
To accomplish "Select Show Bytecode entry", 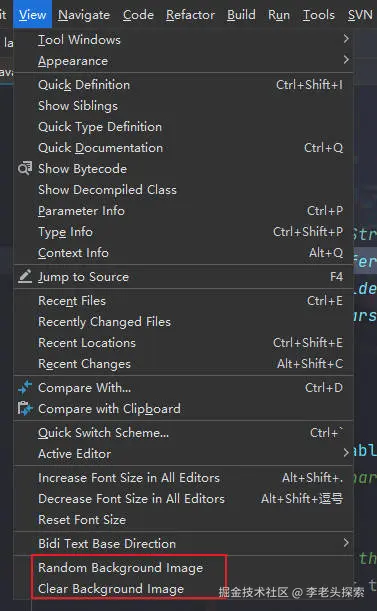I will pos(184,169).
